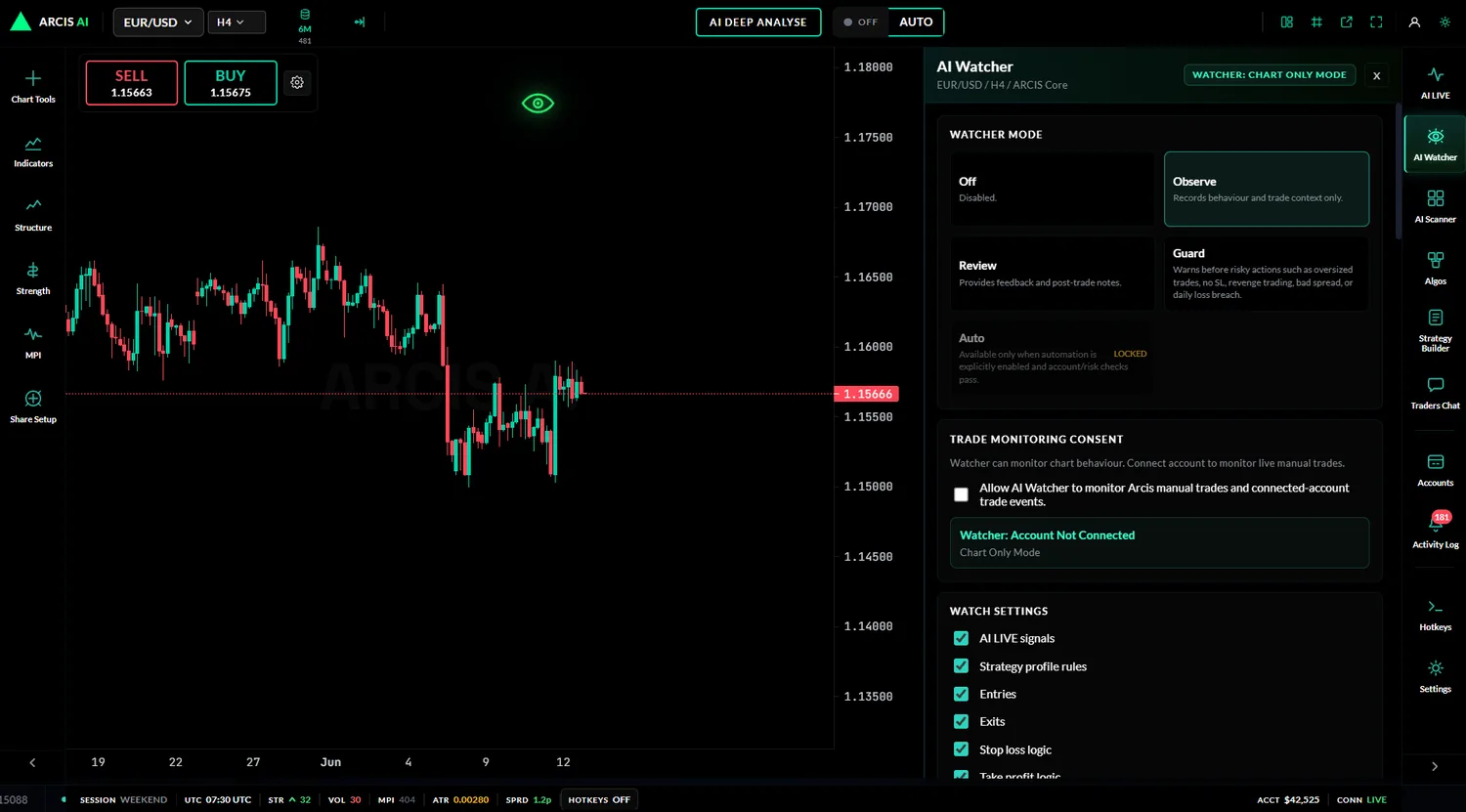Click the locked Auto watcher mode
The image size is (1466, 812).
tap(1052, 359)
